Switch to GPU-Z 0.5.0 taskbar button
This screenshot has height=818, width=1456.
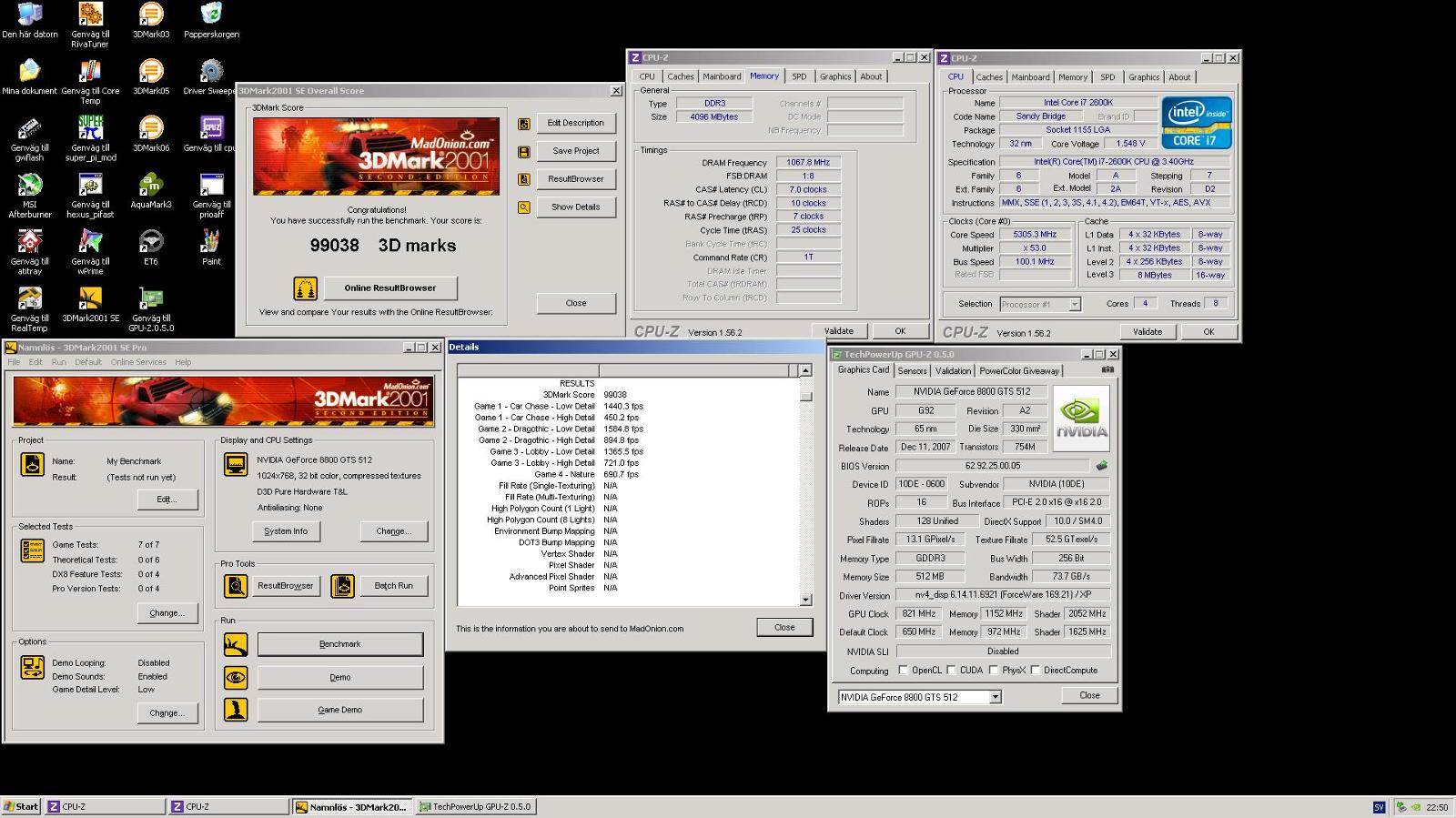pos(475,806)
